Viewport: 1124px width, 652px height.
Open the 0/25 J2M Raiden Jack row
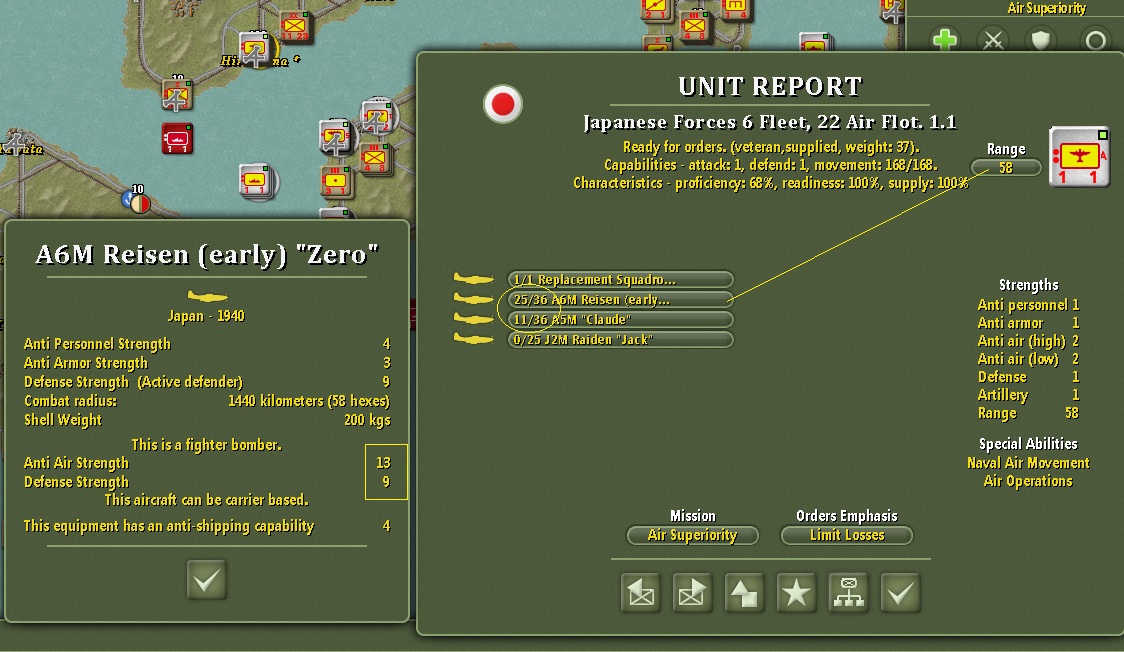pyautogui.click(x=620, y=340)
